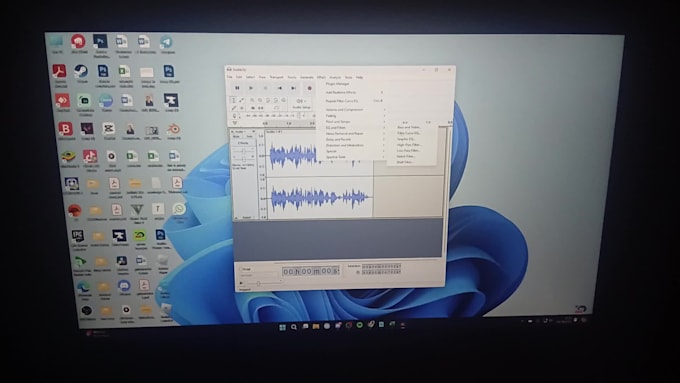
Task: Open the Generate menu
Action: (307, 77)
